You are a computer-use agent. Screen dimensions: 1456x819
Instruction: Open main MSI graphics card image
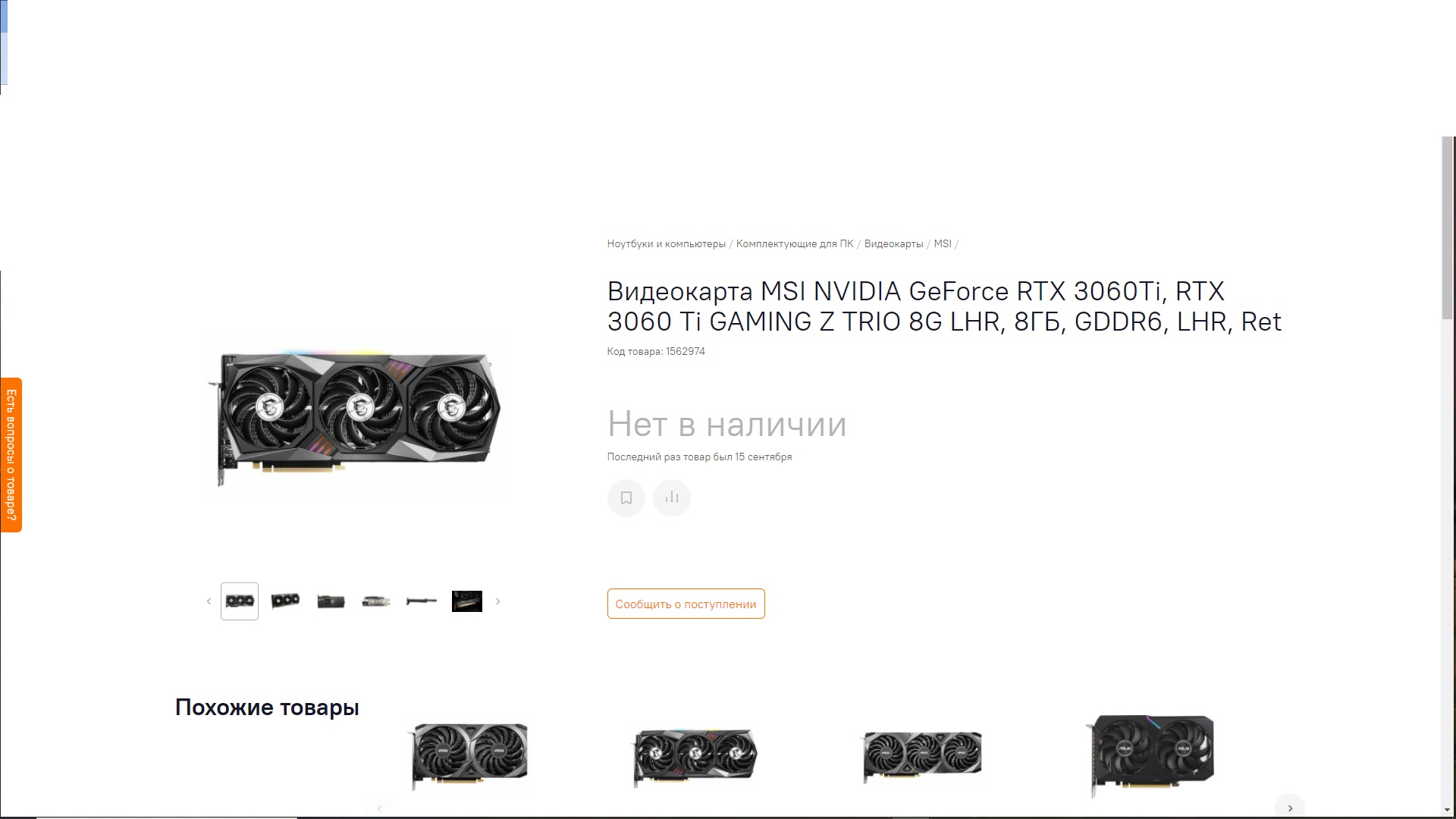353,416
